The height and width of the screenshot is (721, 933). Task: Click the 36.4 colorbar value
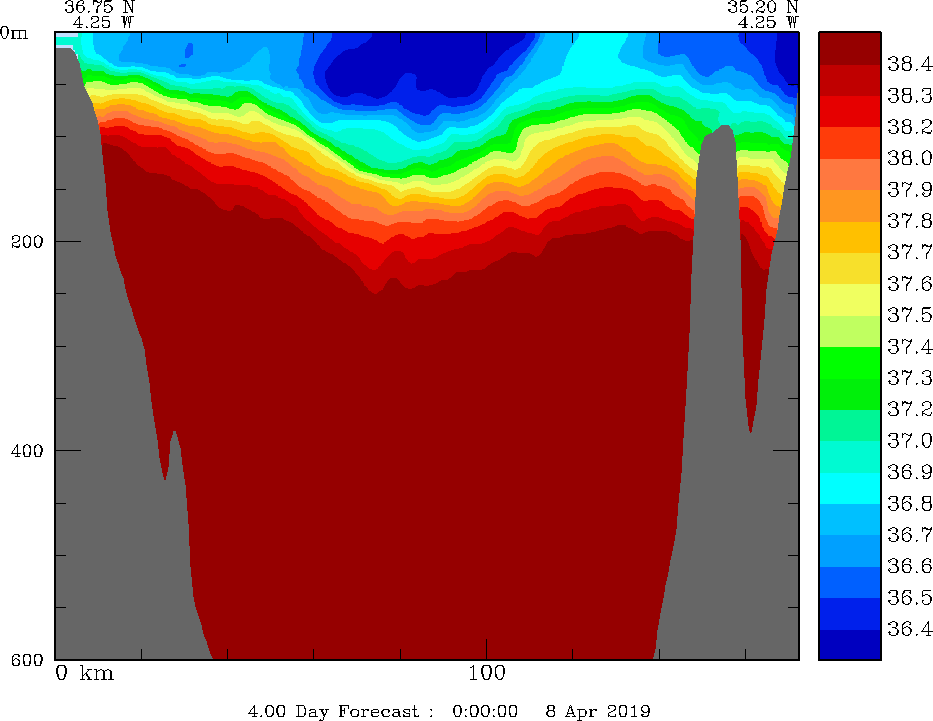tap(909, 630)
